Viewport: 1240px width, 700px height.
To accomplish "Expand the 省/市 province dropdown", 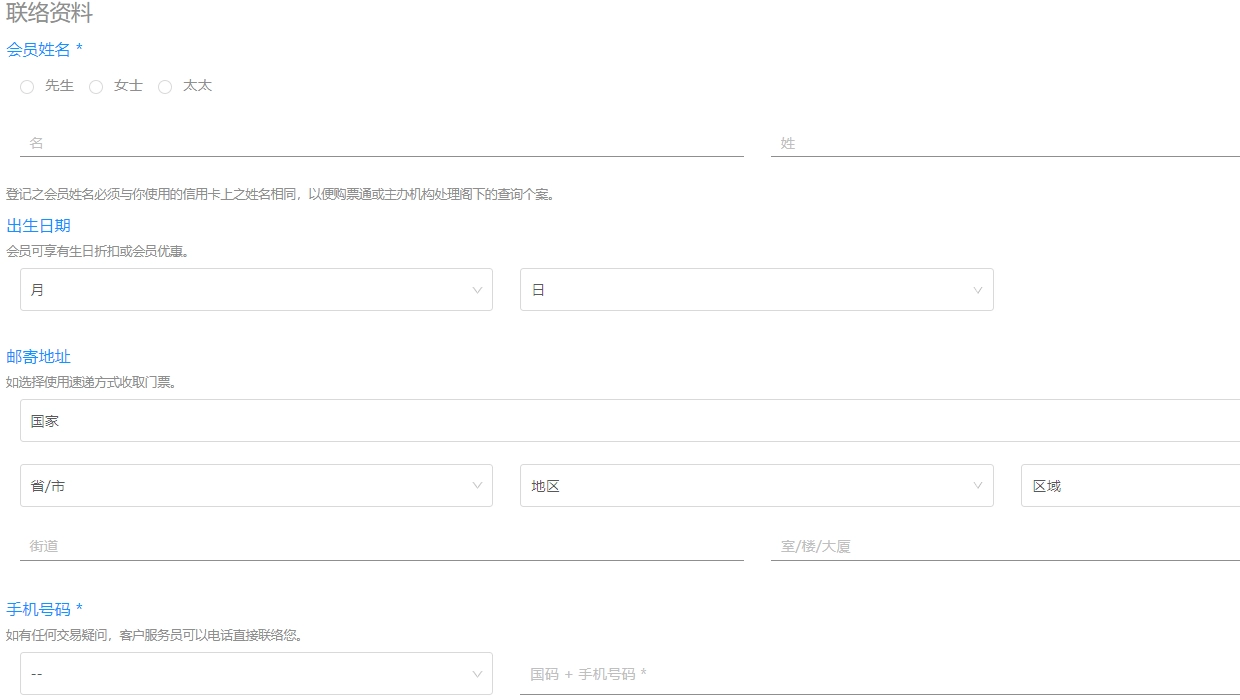I will point(255,486).
